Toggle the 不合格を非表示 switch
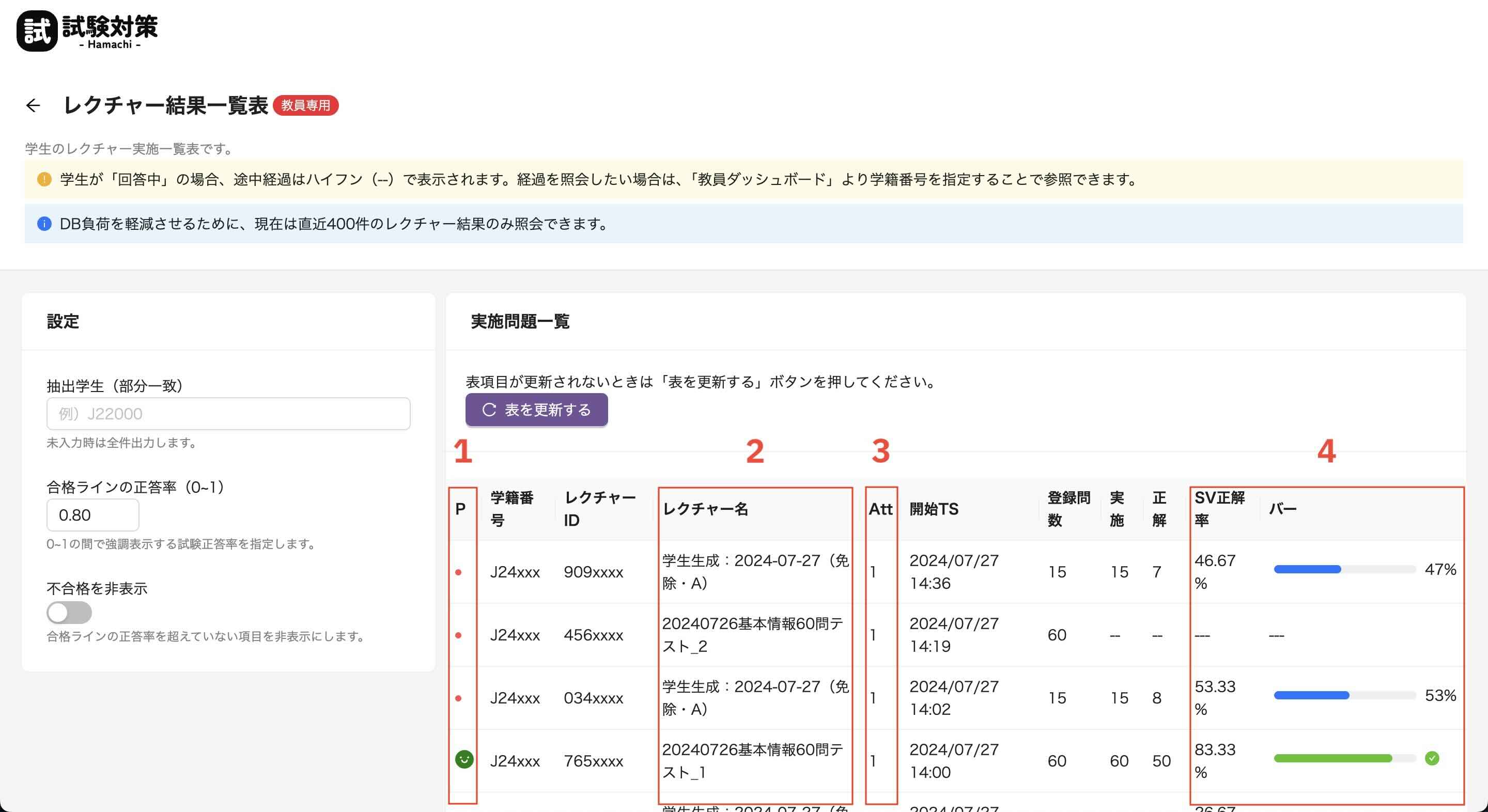This screenshot has height=812, width=1488. tap(69, 612)
